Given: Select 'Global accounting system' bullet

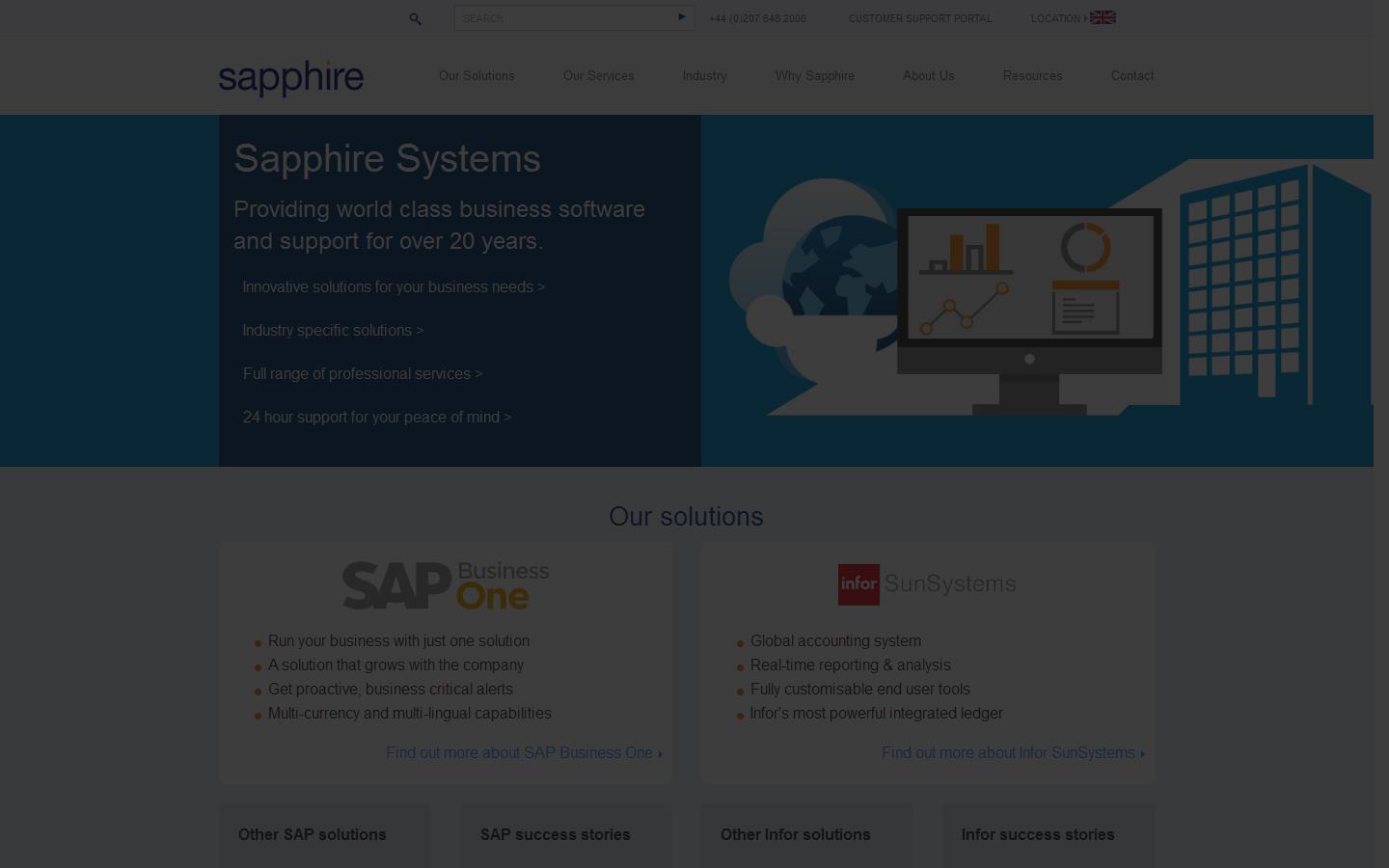Looking at the screenshot, I should pyautogui.click(x=835, y=641).
